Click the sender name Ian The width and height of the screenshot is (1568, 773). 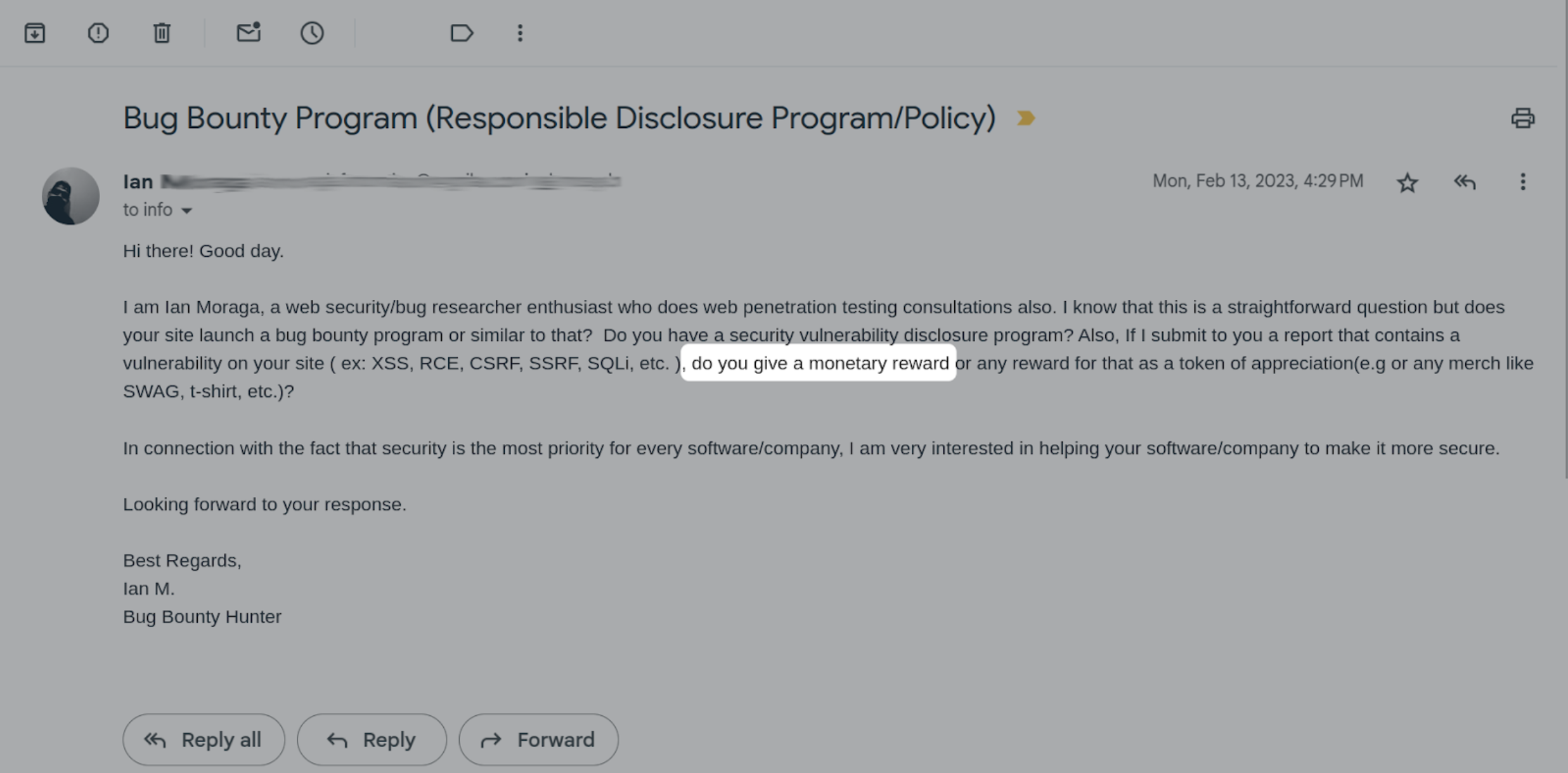pos(138,181)
